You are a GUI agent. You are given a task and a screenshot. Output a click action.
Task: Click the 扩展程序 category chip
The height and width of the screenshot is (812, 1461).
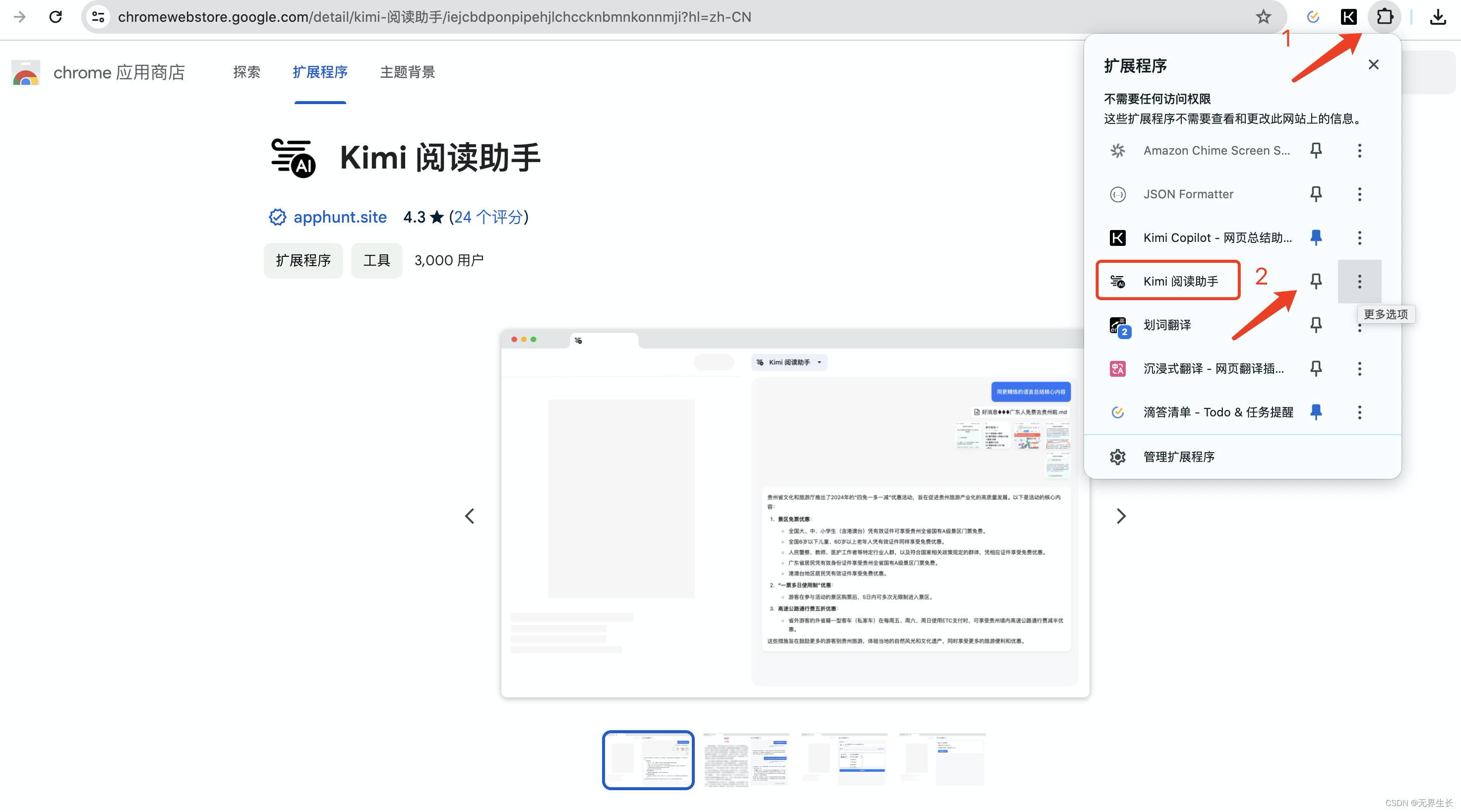[303, 260]
